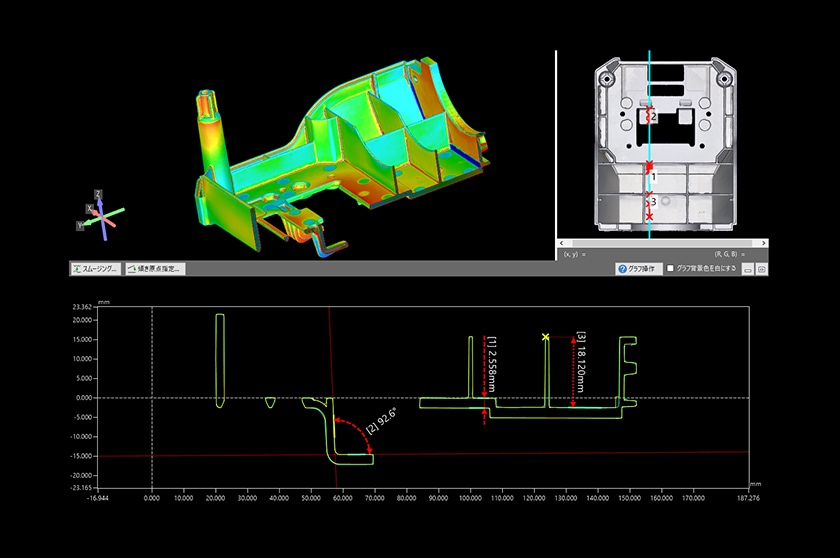The width and height of the screenshot is (840, 560).
Task: Select measurement marker 1 on top view
Action: pyautogui.click(x=653, y=175)
